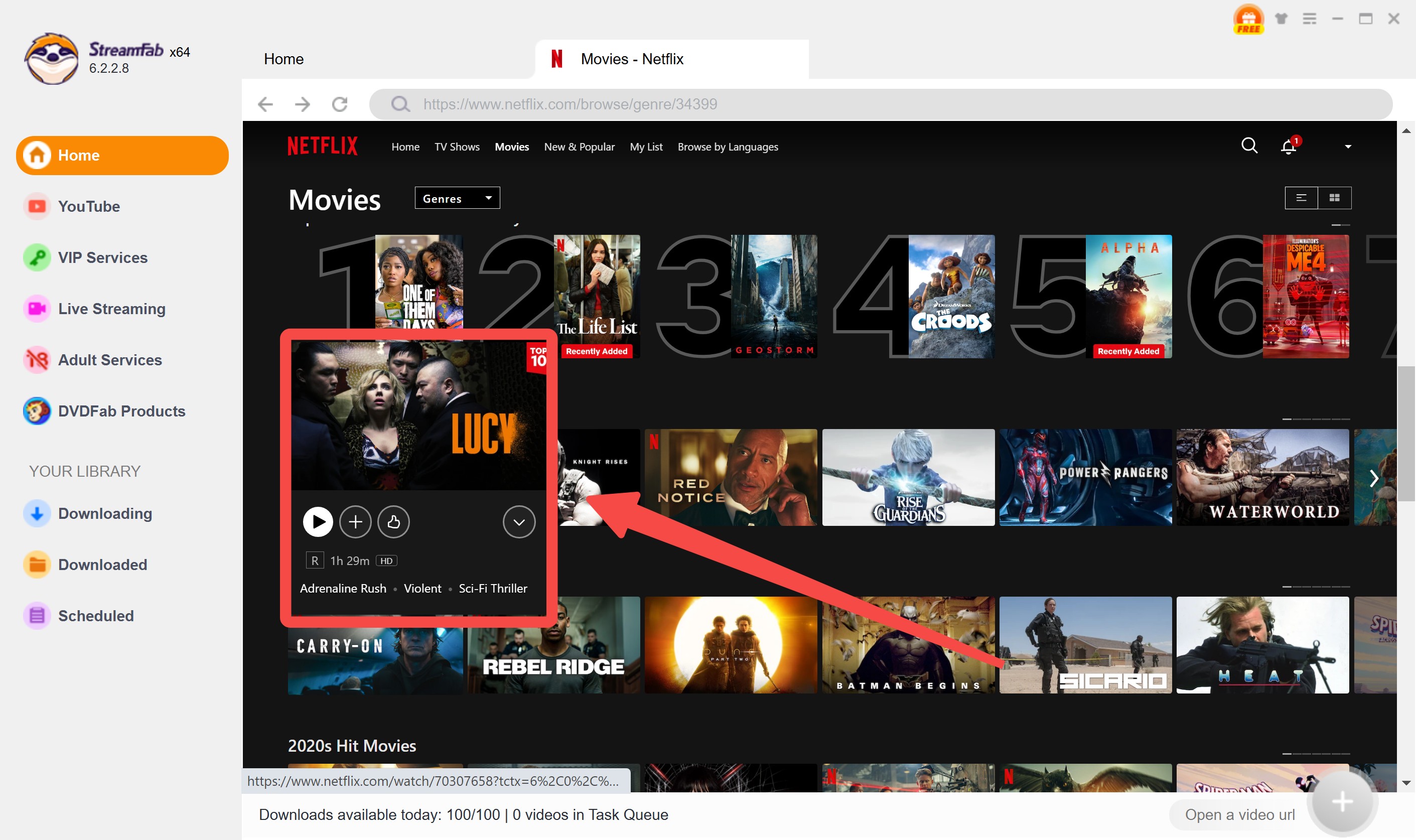The image size is (1416, 840).
Task: Open Adult Services section
Action: 92,360
